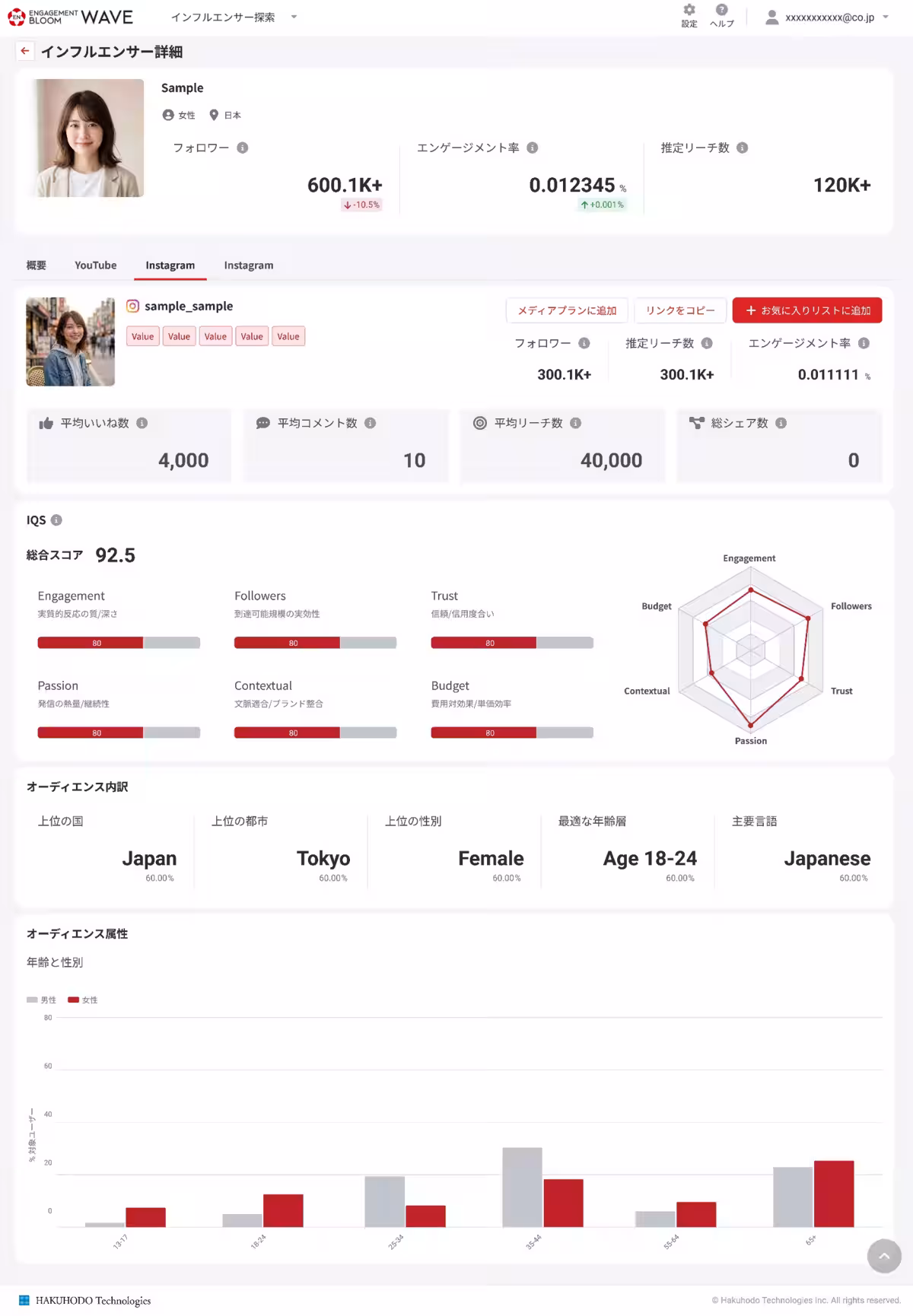Open the account menu dropdown arrow

886,17
